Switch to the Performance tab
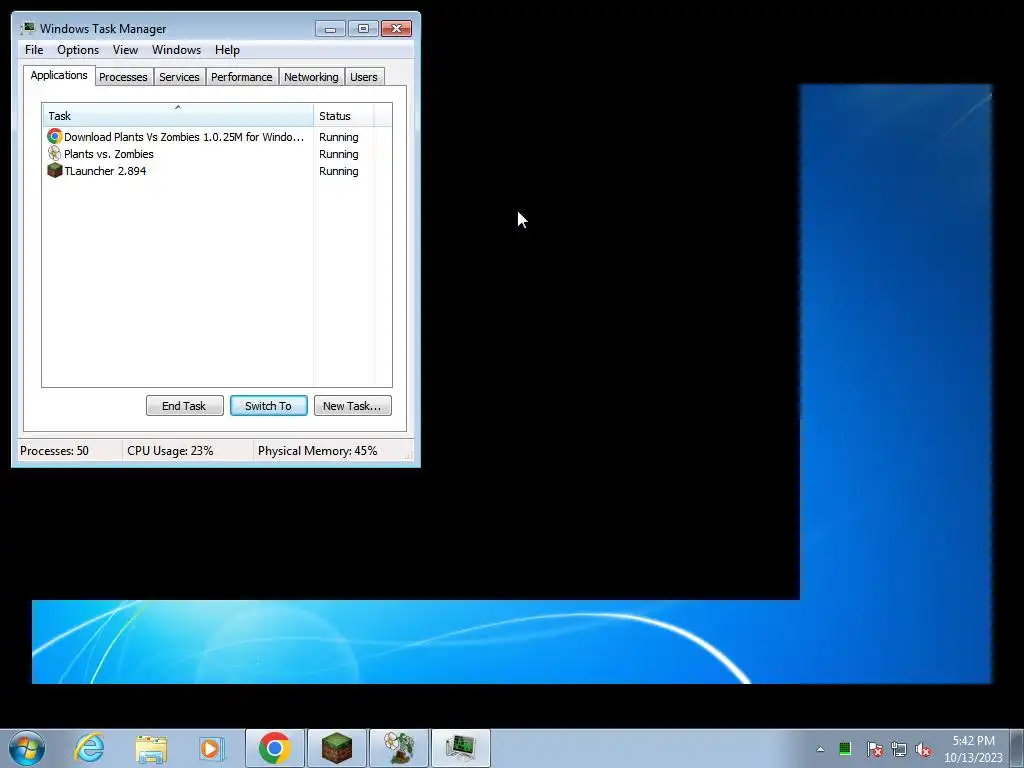 (x=242, y=77)
